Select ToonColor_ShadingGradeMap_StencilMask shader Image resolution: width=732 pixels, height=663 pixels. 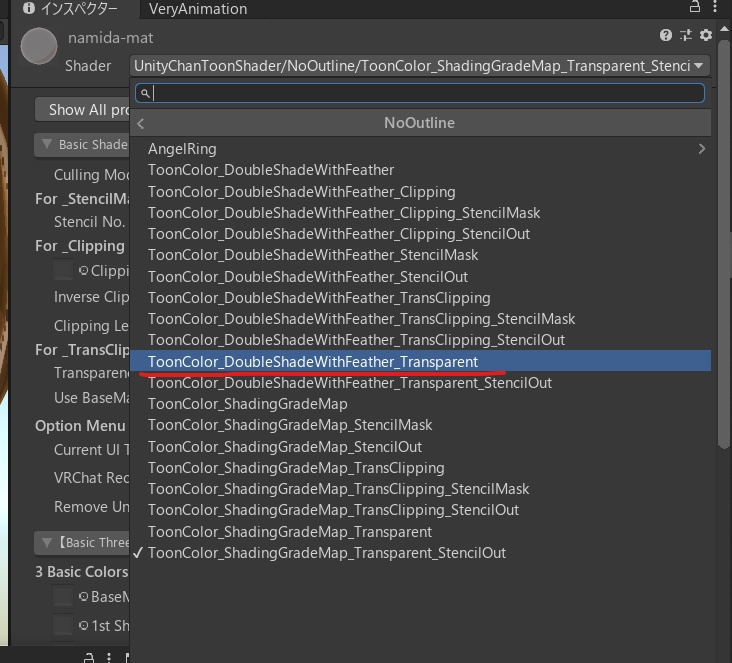420,425
